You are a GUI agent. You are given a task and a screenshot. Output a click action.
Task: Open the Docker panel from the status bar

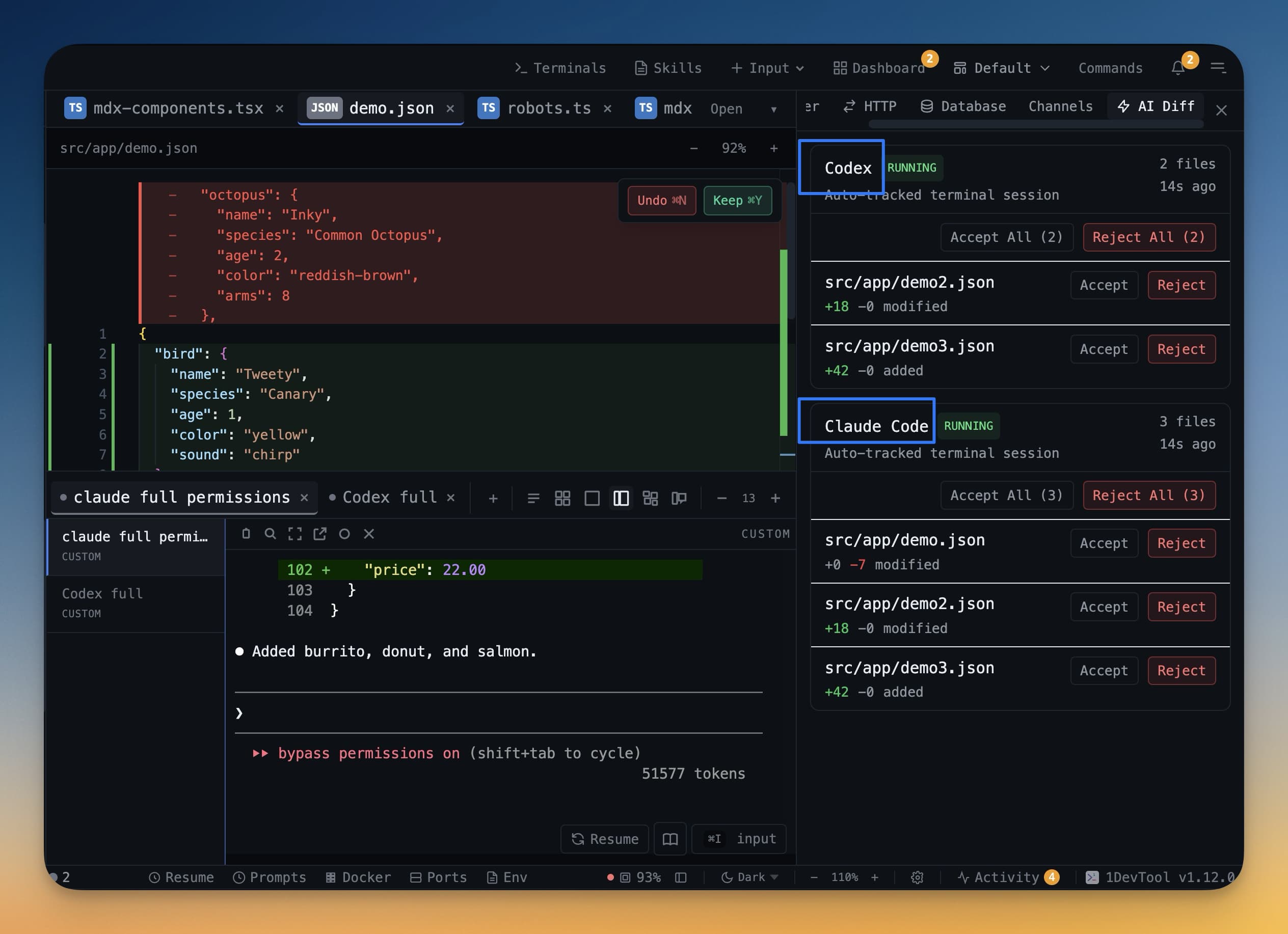coord(358,877)
